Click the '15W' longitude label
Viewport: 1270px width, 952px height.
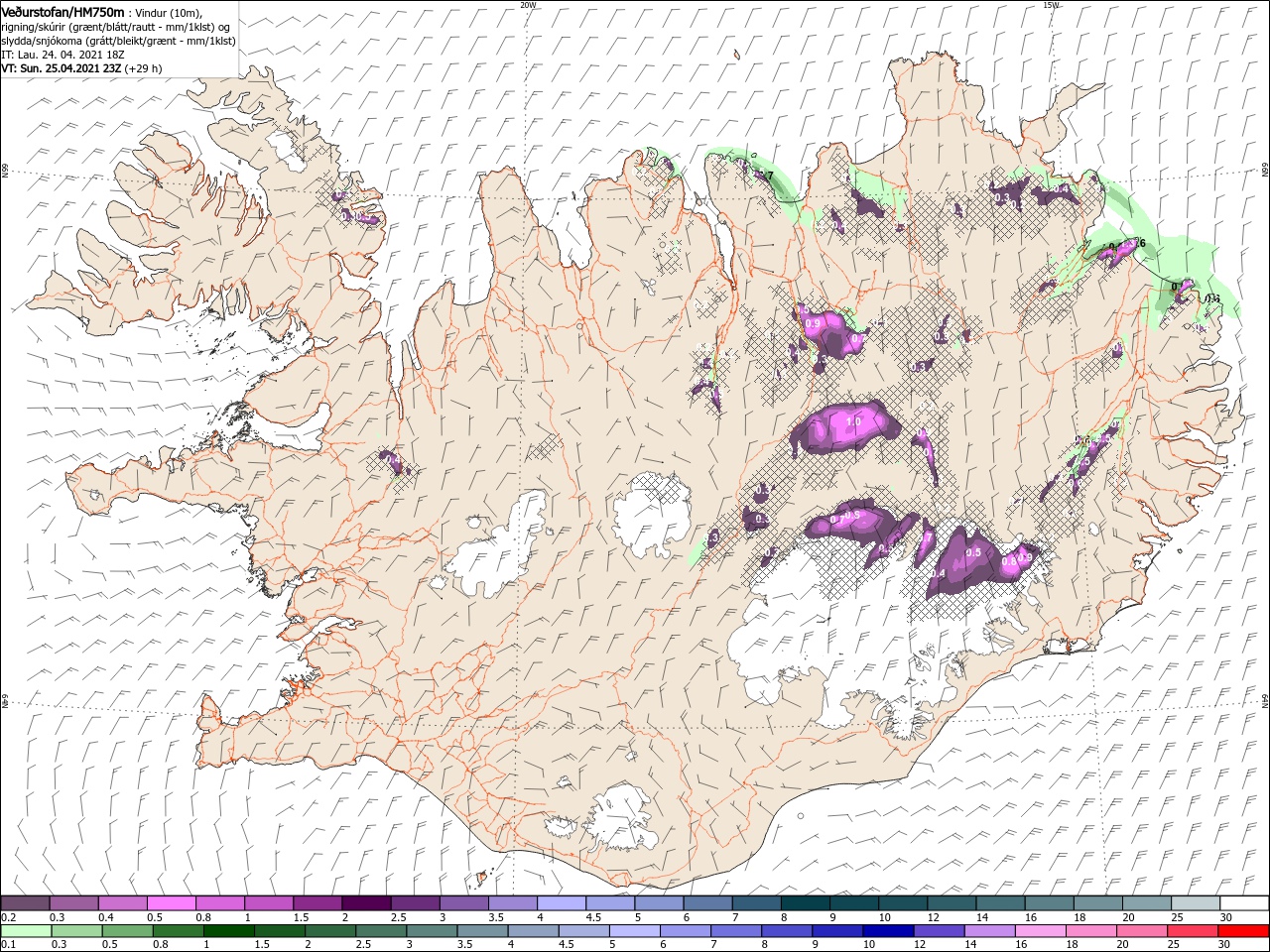[x=1051, y=5]
